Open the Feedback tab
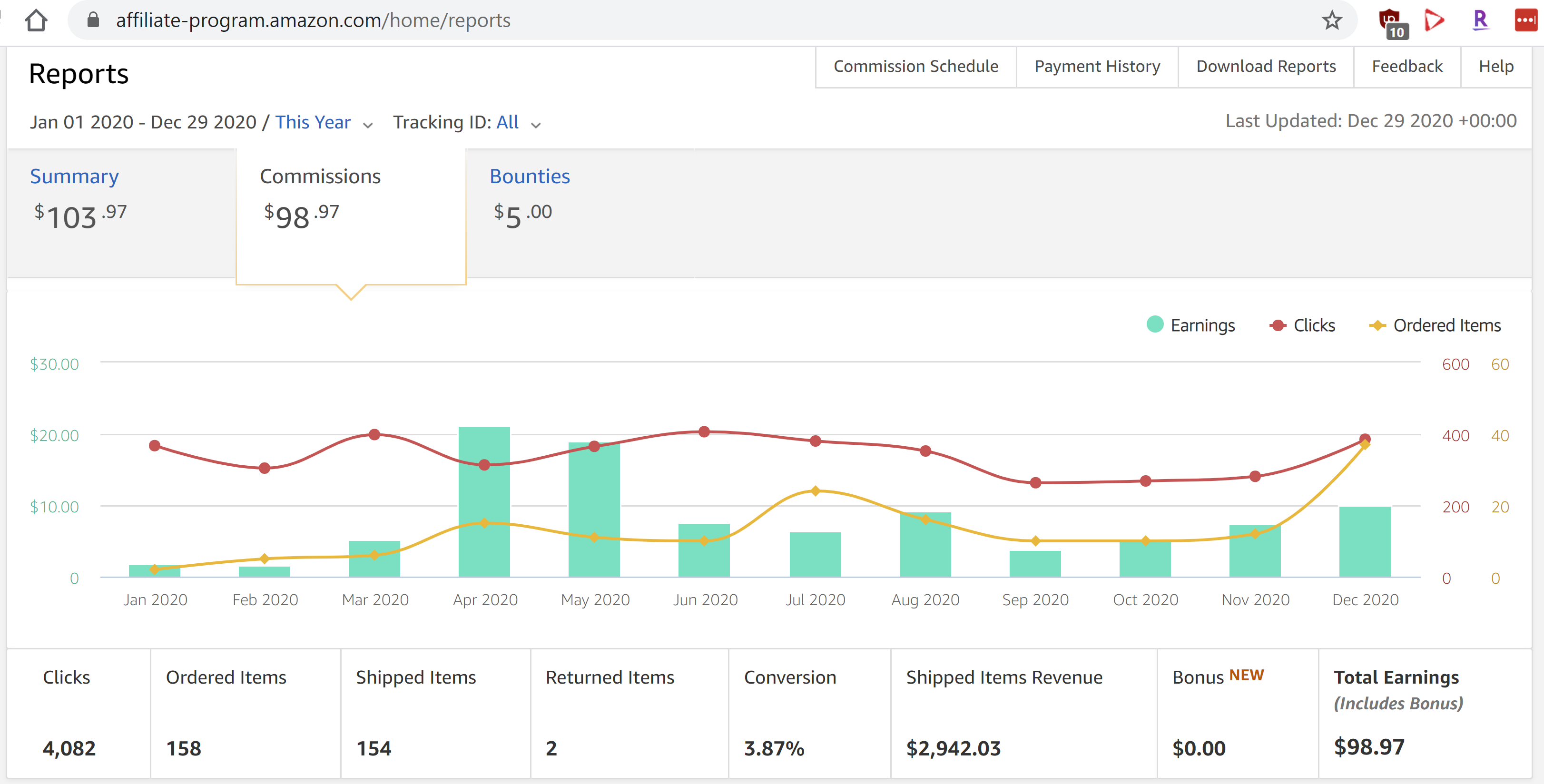Viewport: 1544px width, 784px height. 1407,67
